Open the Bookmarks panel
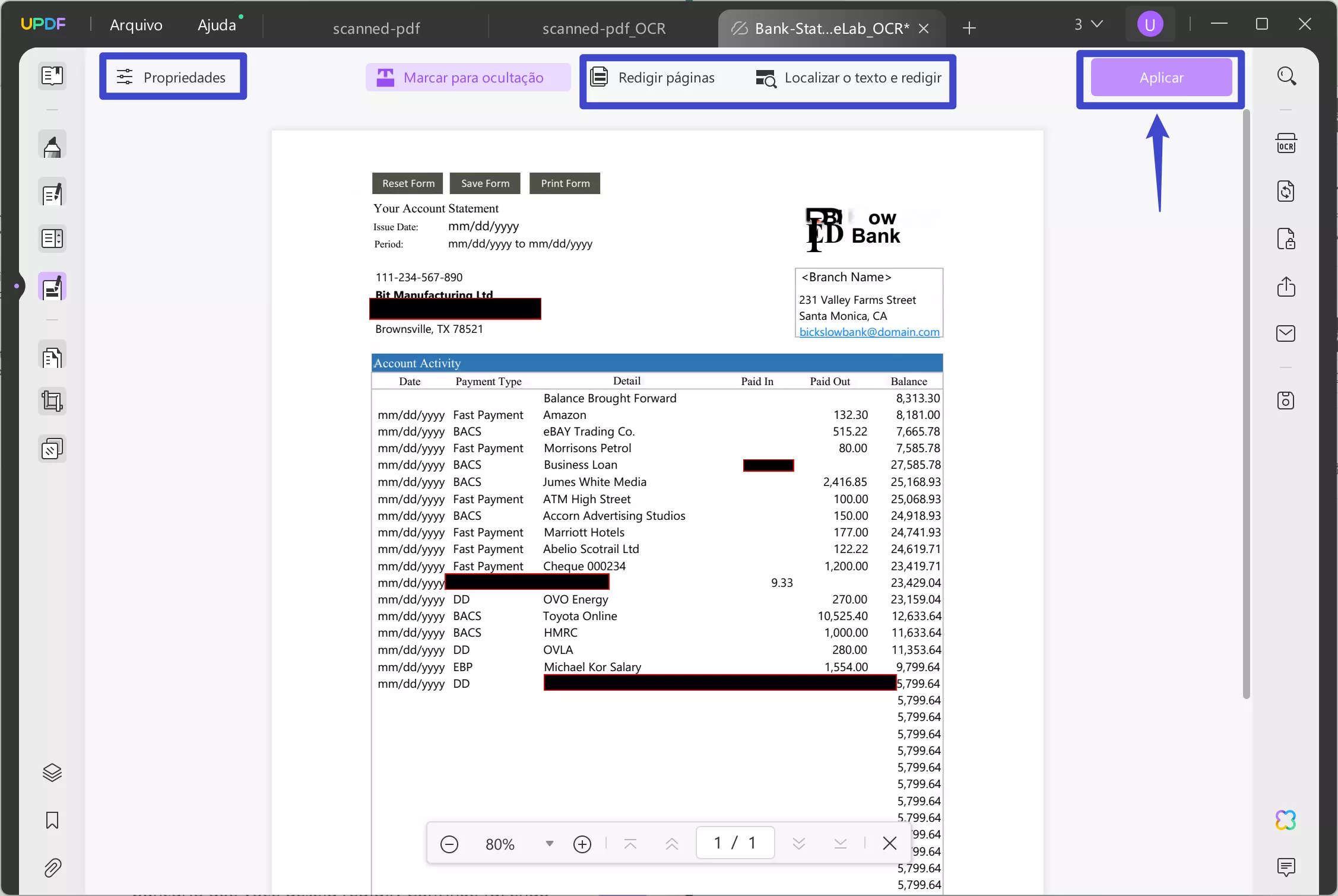1338x896 pixels. [x=52, y=821]
